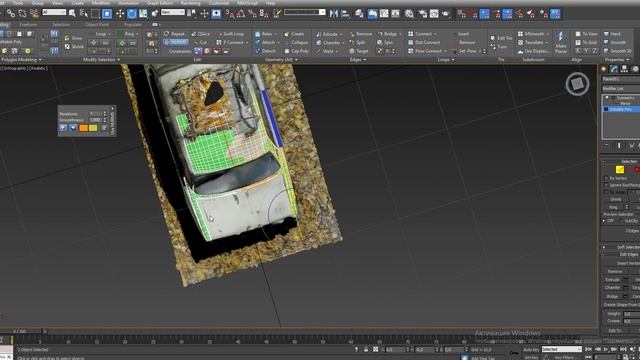Select the Off preview selection radio

click(604, 221)
